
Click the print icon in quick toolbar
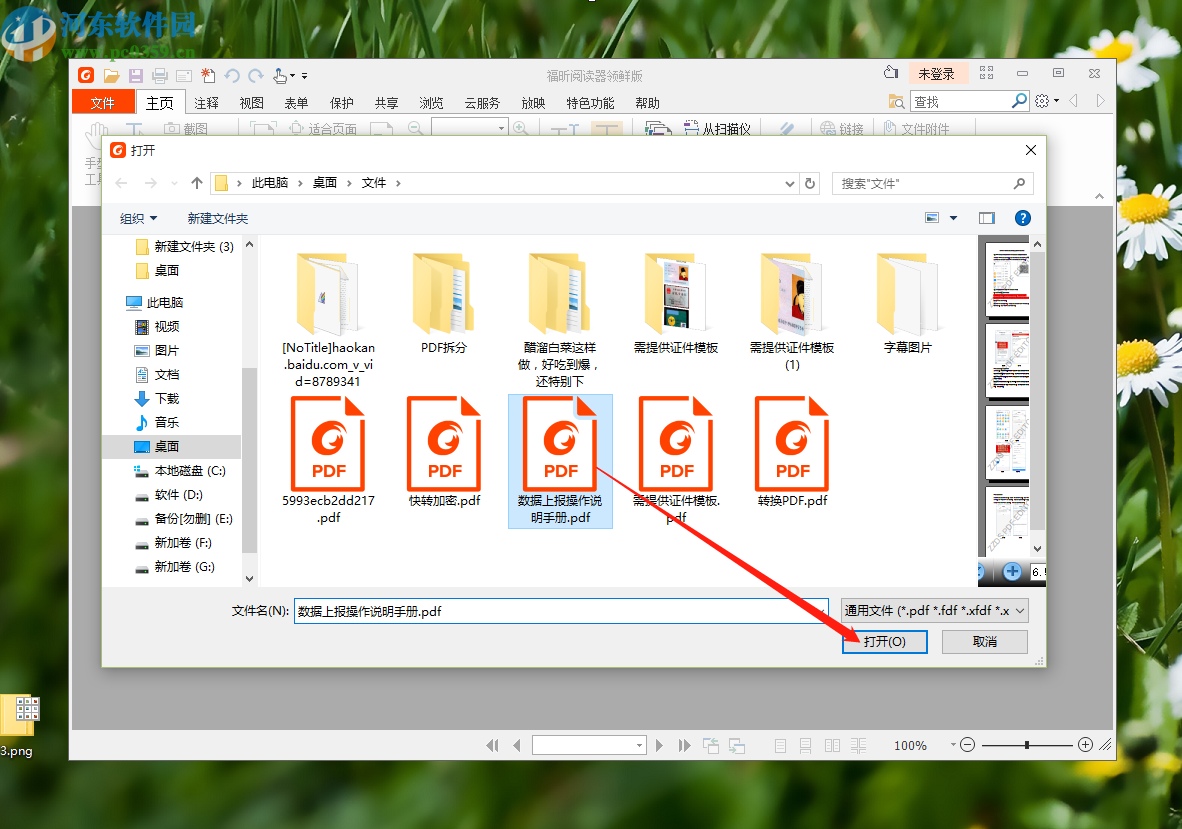point(160,75)
